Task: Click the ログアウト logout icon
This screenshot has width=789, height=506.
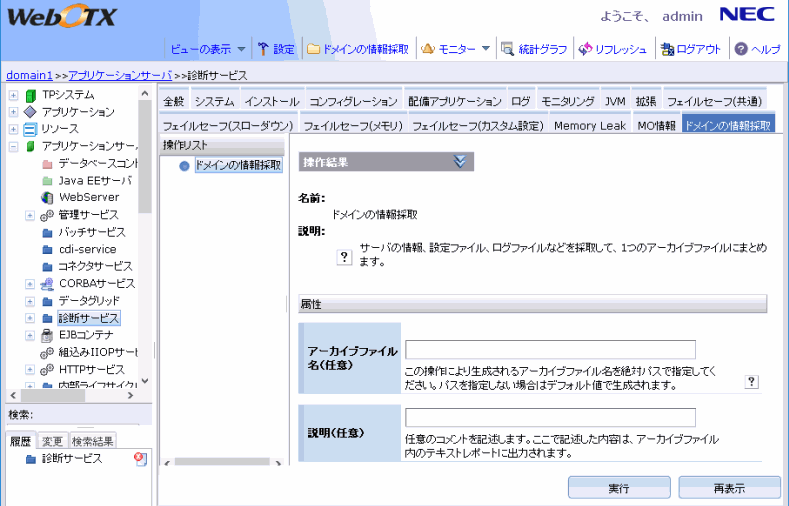Action: click(x=667, y=49)
